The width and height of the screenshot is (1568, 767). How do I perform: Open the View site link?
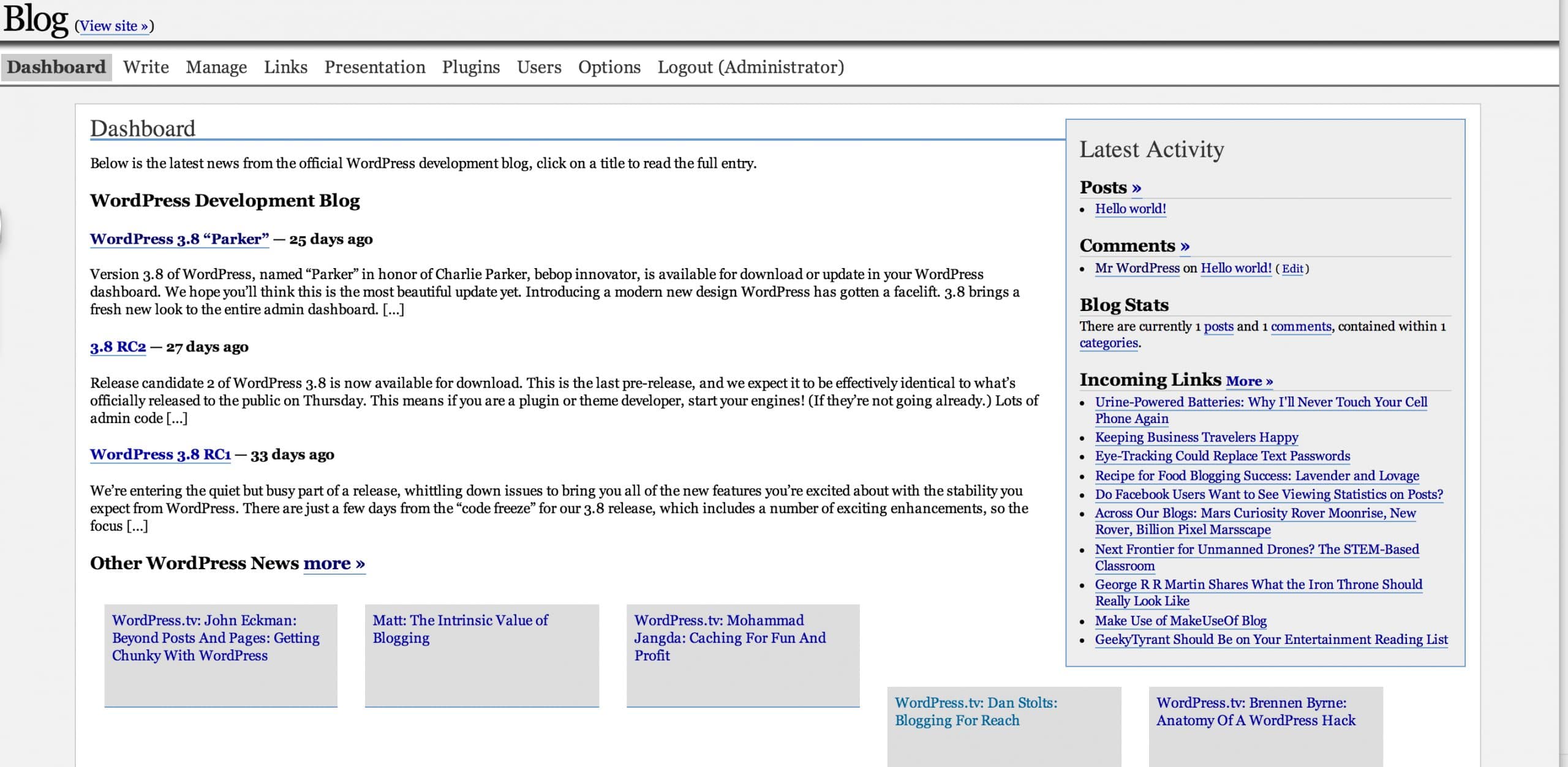pos(114,26)
